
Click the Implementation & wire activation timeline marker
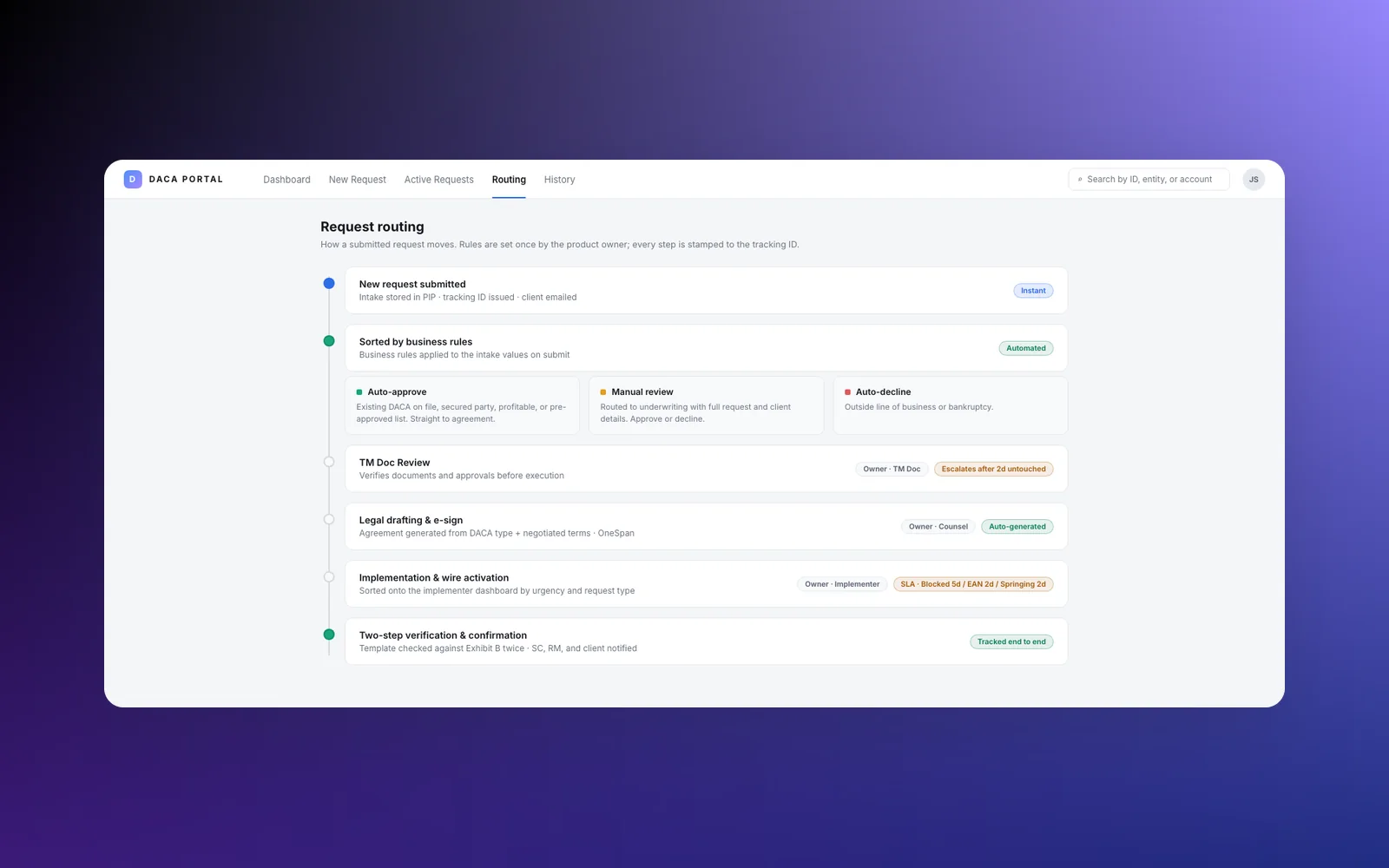[329, 577]
